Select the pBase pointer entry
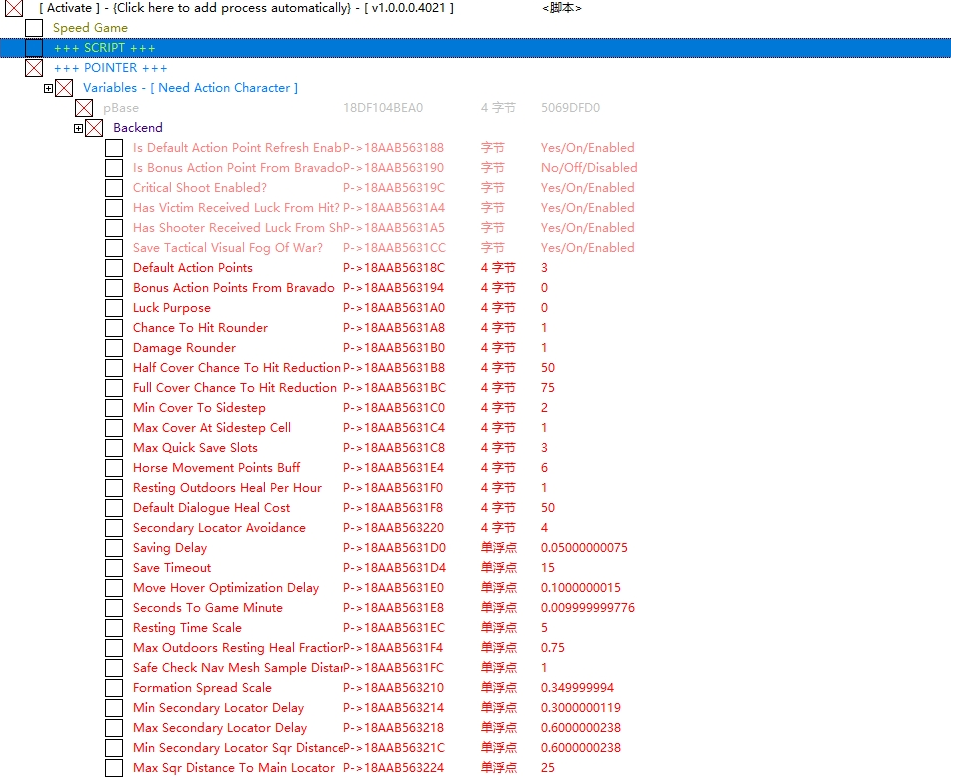This screenshot has width=974, height=779. click(x=121, y=108)
